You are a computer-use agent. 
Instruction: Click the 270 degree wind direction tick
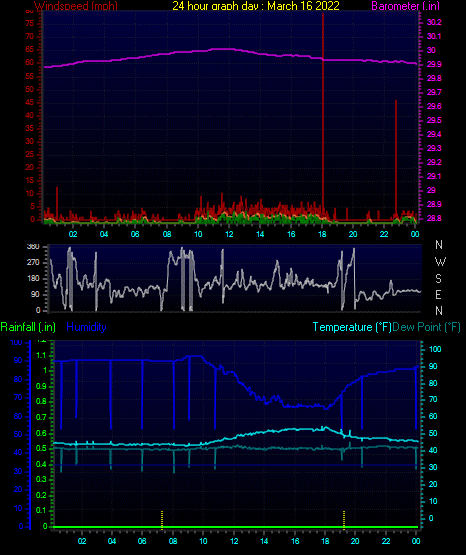[x=33, y=262]
